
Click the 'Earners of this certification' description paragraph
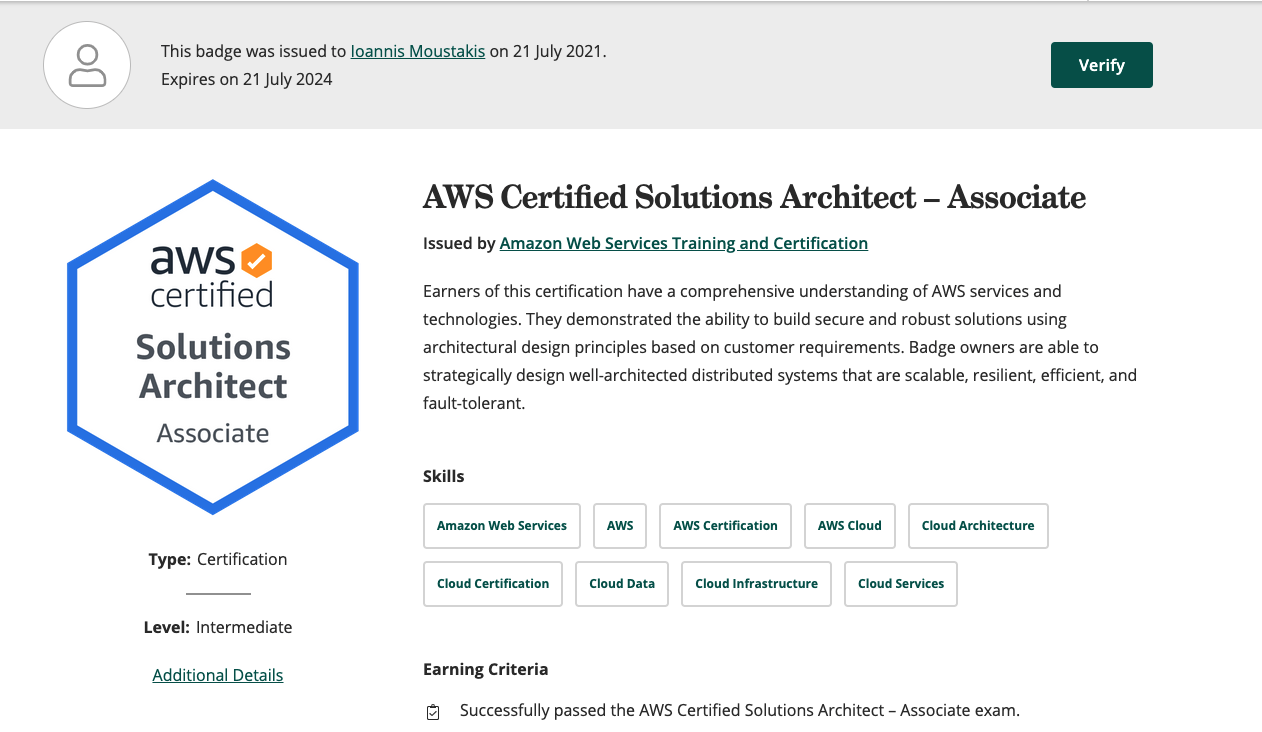point(780,347)
